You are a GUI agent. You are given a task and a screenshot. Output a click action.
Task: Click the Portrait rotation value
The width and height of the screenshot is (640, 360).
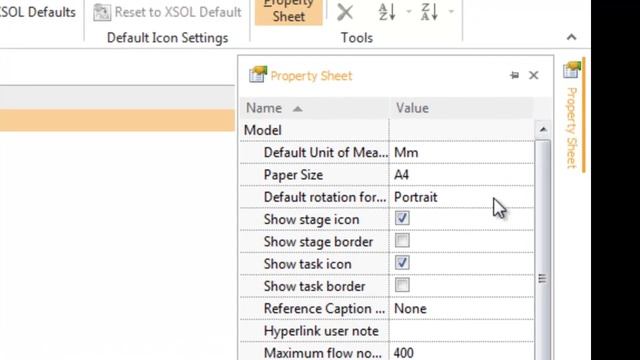(x=416, y=197)
